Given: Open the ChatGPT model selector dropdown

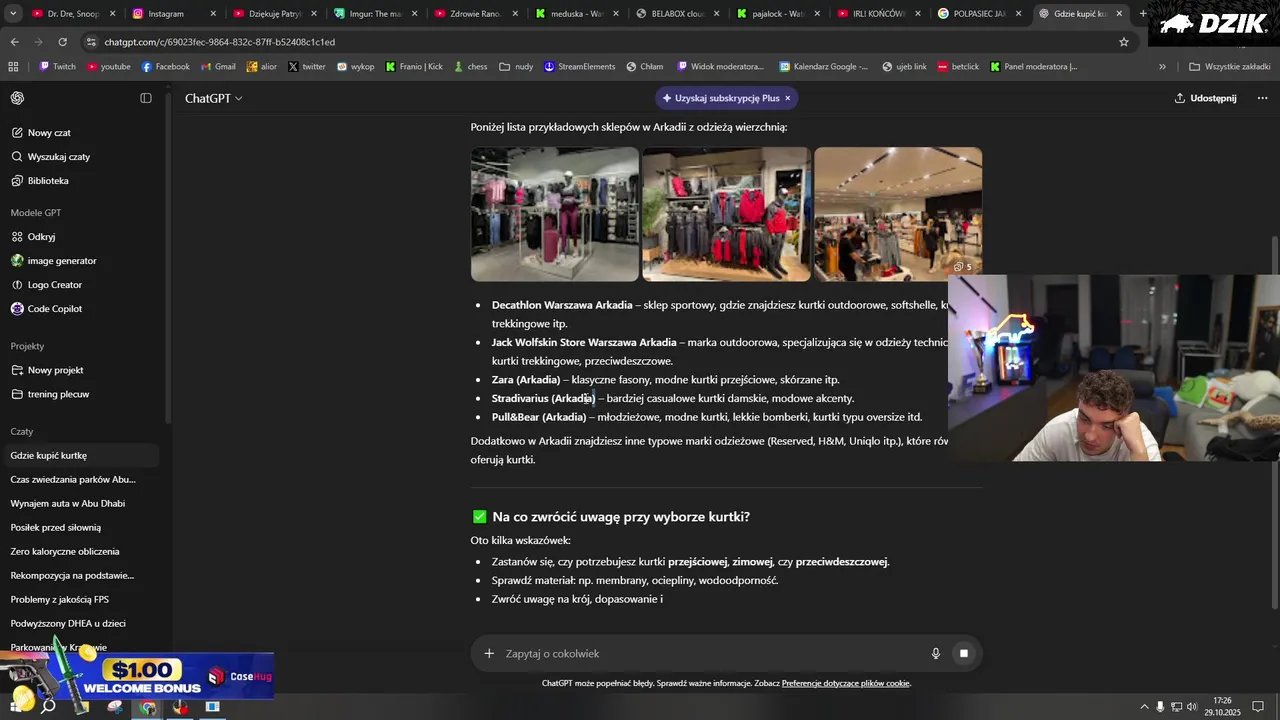Looking at the screenshot, I should tap(213, 98).
